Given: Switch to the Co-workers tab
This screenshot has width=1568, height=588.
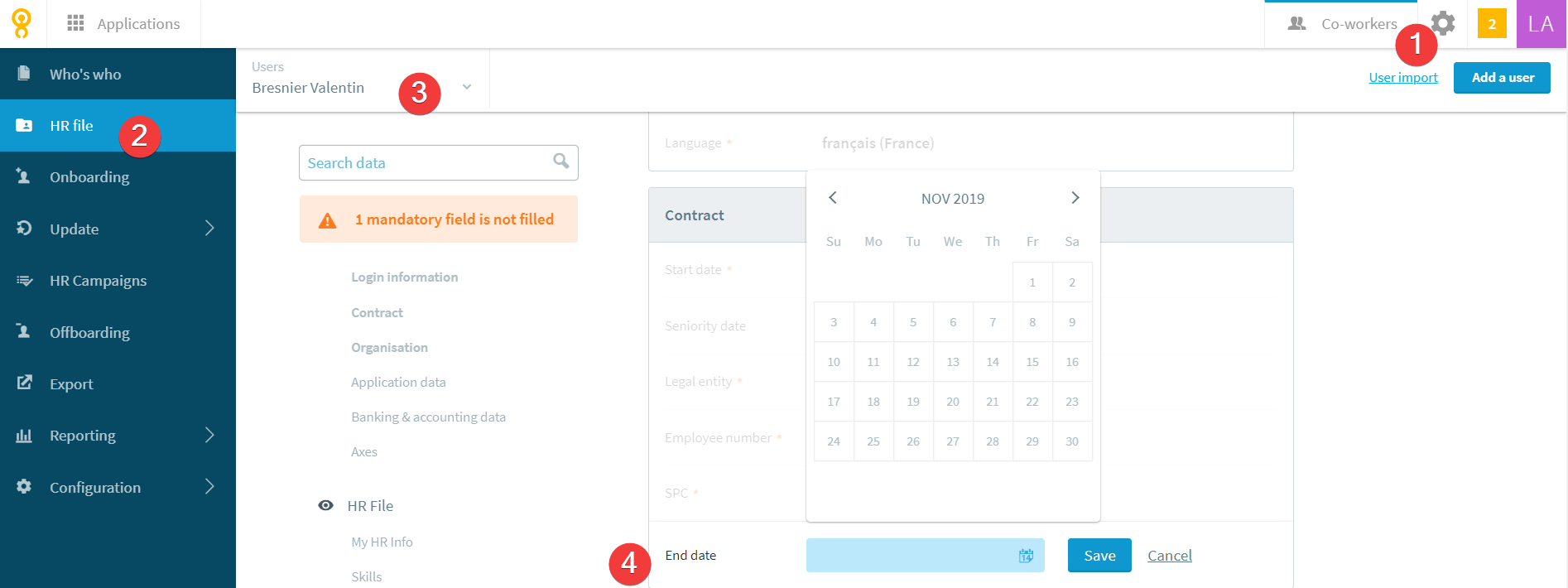Looking at the screenshot, I should [x=1341, y=24].
